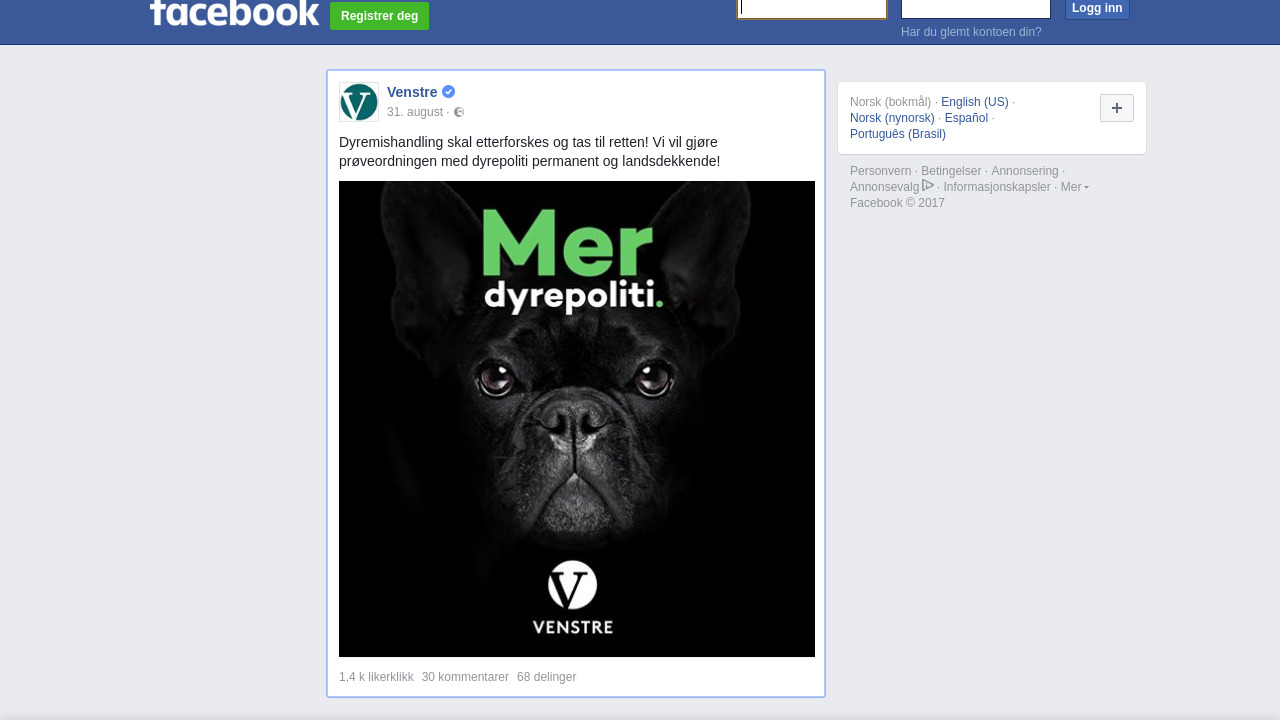Image resolution: width=1280 pixels, height=720 pixels.
Task: Click the plus icon to add language
Action: point(1117,108)
